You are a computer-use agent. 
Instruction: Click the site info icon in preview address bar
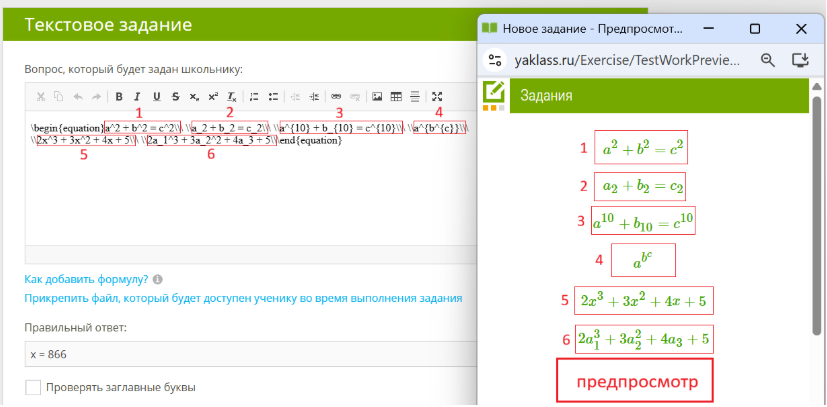point(495,60)
